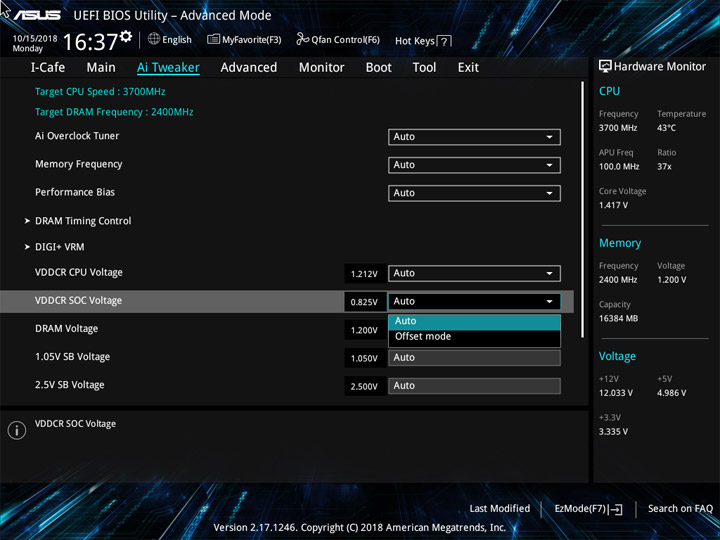The image size is (720, 540).
Task: Open the Ai Overclock Tuner dropdown
Action: (x=474, y=137)
